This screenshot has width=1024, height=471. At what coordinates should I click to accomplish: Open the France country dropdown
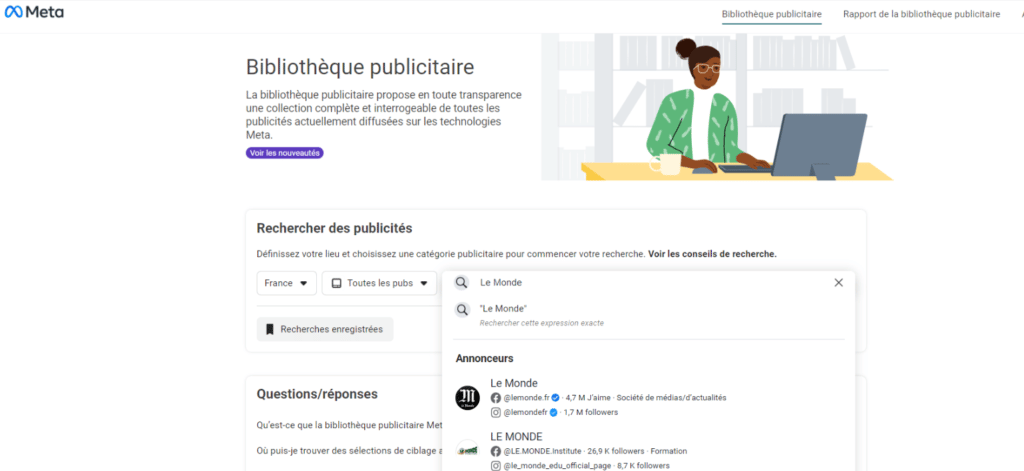tap(287, 284)
